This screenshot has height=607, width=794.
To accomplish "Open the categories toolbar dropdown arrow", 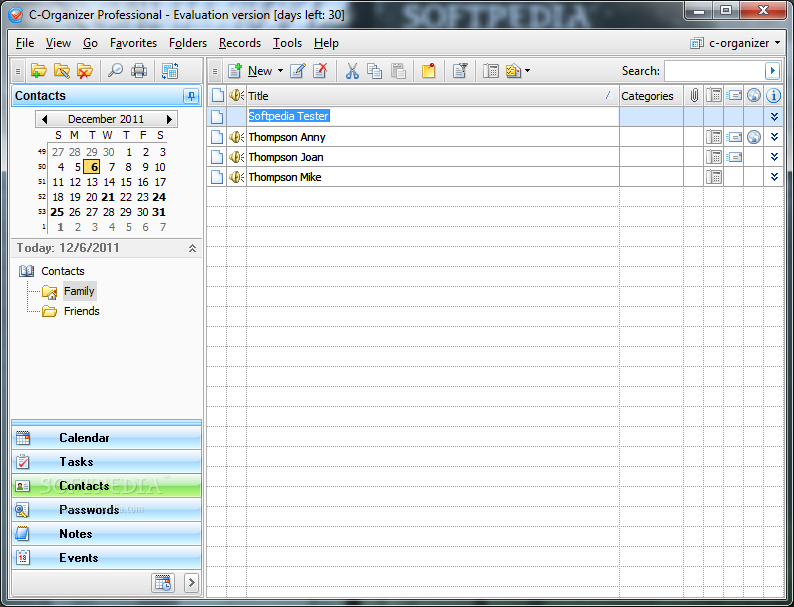I will pyautogui.click(x=528, y=71).
